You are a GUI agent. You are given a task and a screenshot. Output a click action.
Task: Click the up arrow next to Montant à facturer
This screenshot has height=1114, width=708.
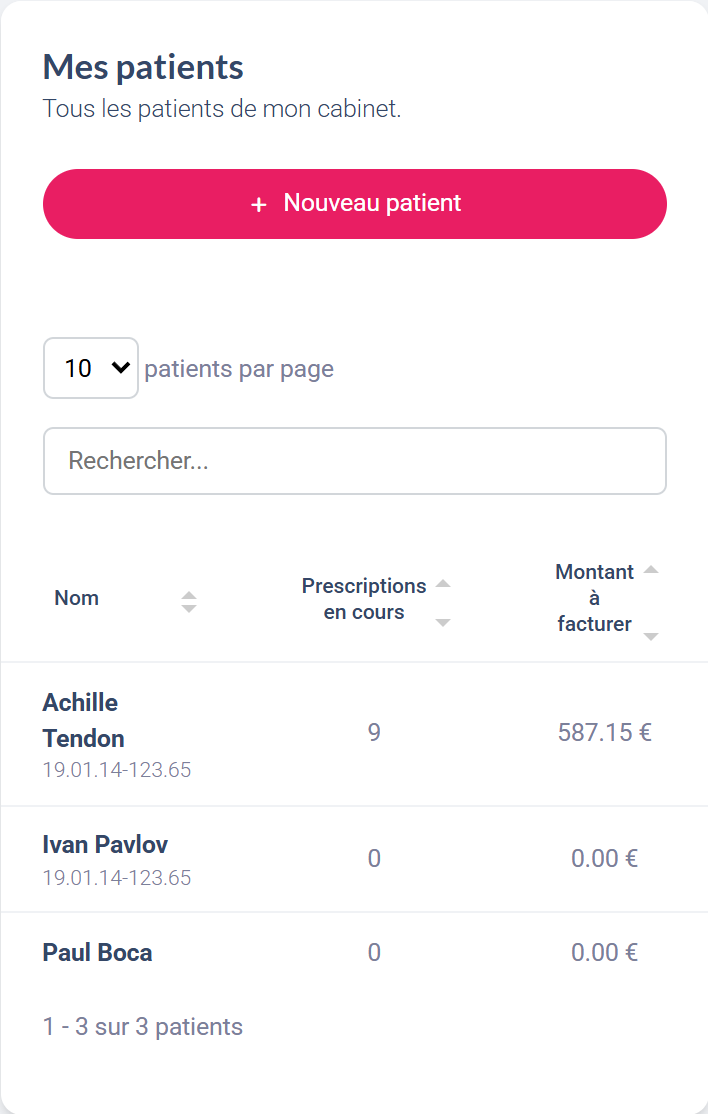pos(651,570)
